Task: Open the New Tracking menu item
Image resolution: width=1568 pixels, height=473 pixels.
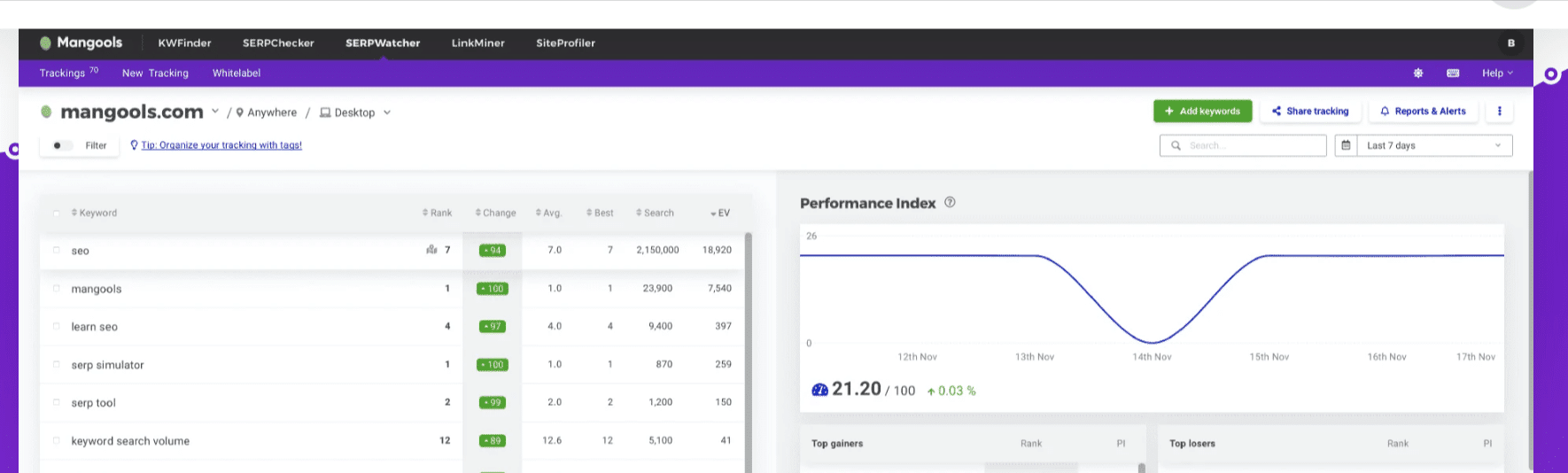Action: 155,73
